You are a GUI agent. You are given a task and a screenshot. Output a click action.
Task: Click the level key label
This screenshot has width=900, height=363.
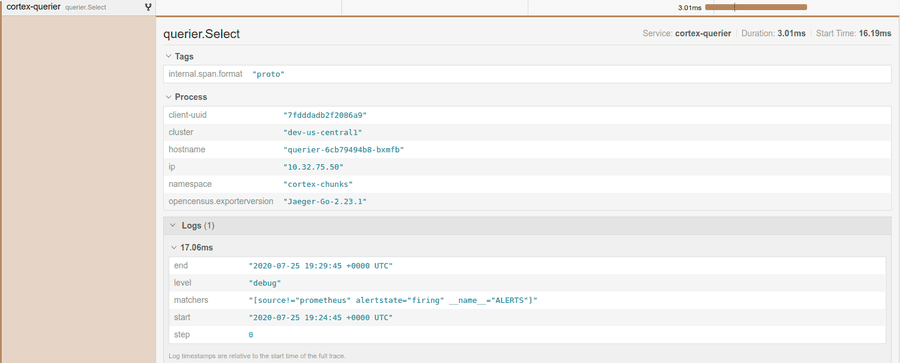182,283
